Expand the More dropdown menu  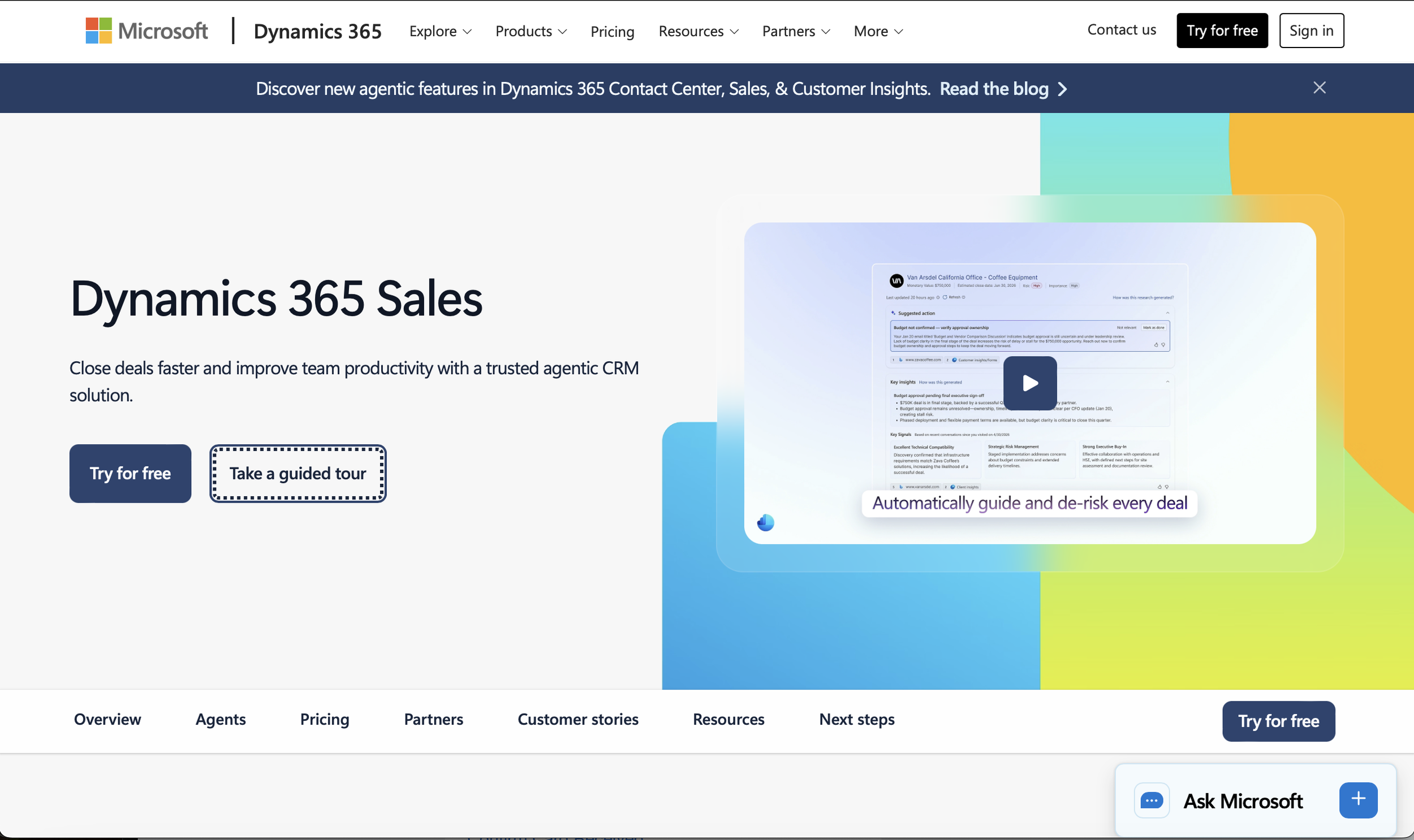tap(878, 31)
